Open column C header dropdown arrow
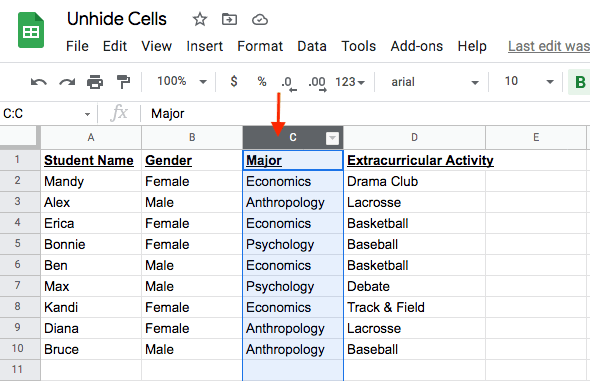 pos(332,138)
